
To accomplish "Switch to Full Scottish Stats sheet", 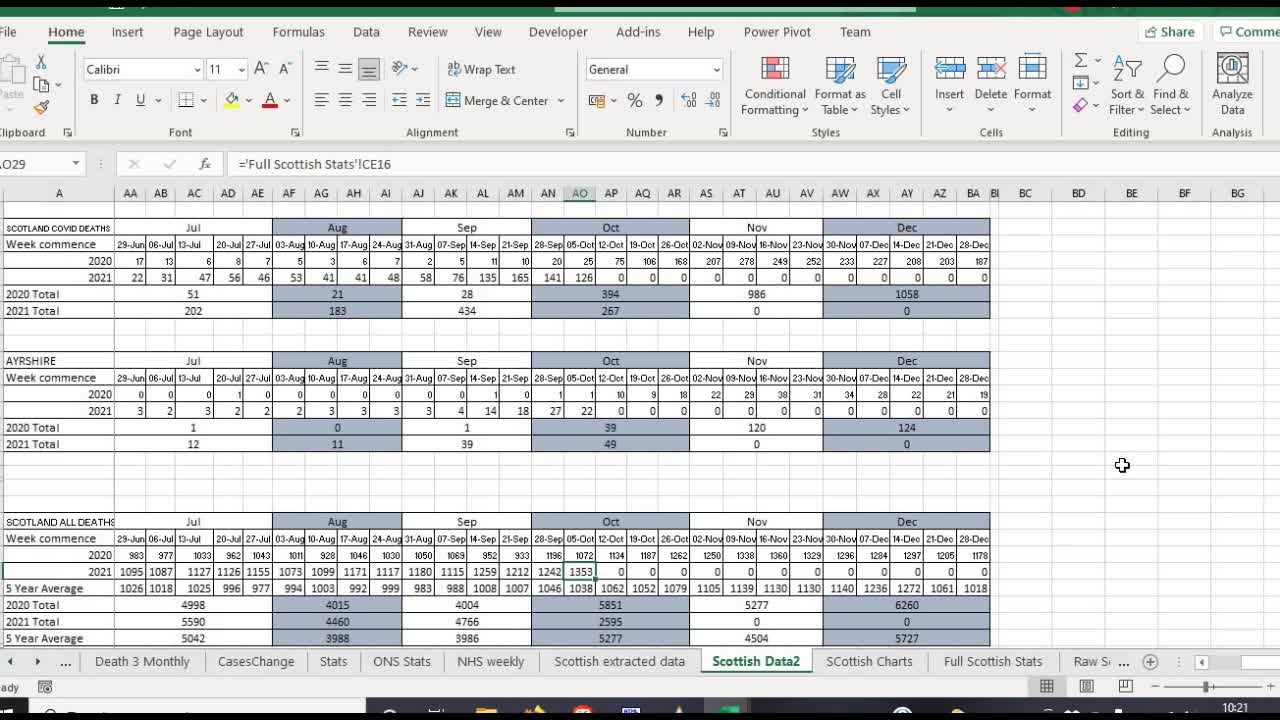I will (x=992, y=661).
